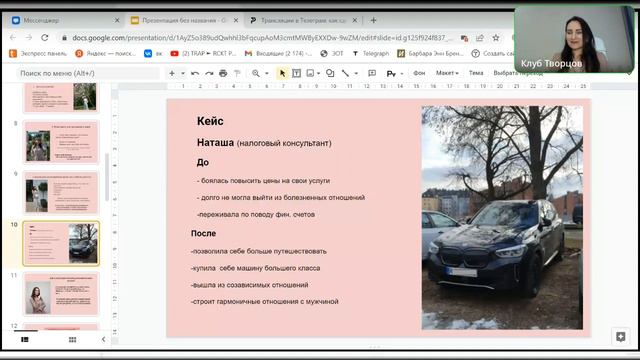Select the shape tool icon

(x=330, y=73)
